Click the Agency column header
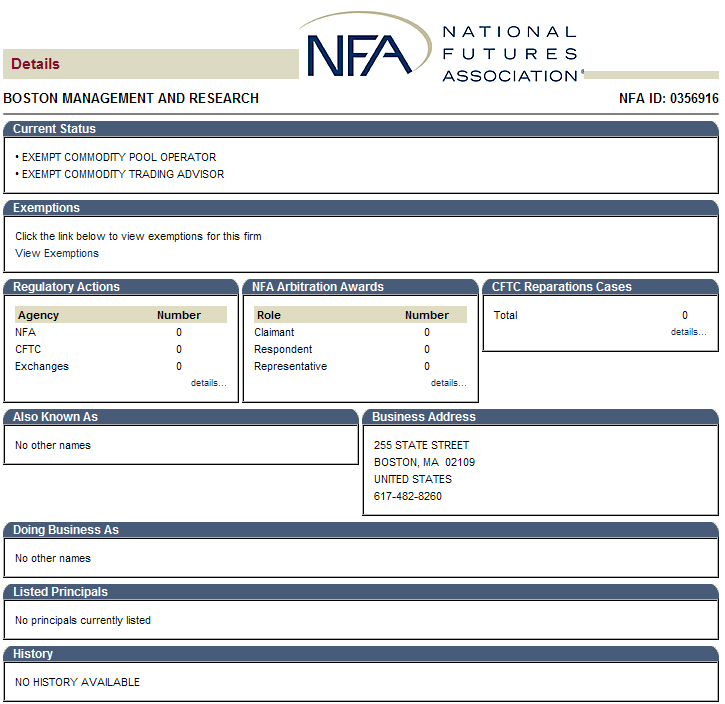Viewport: 725px width, 704px height. click(x=38, y=315)
